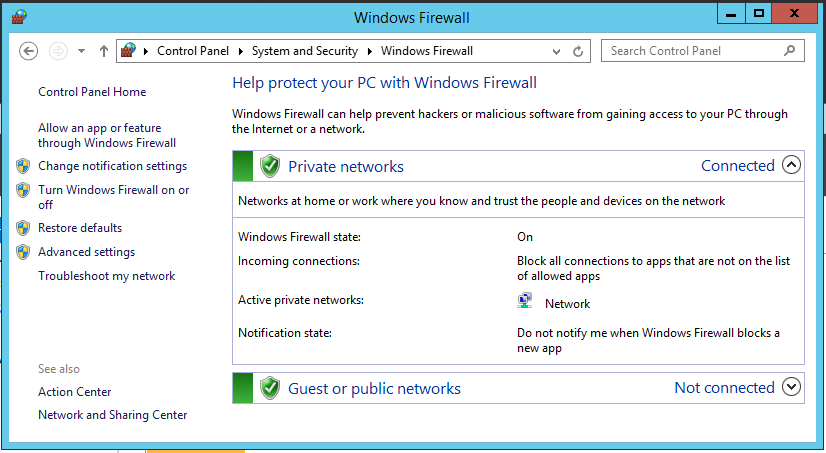Collapse the Private networks section
826x453 pixels.
[x=791, y=165]
